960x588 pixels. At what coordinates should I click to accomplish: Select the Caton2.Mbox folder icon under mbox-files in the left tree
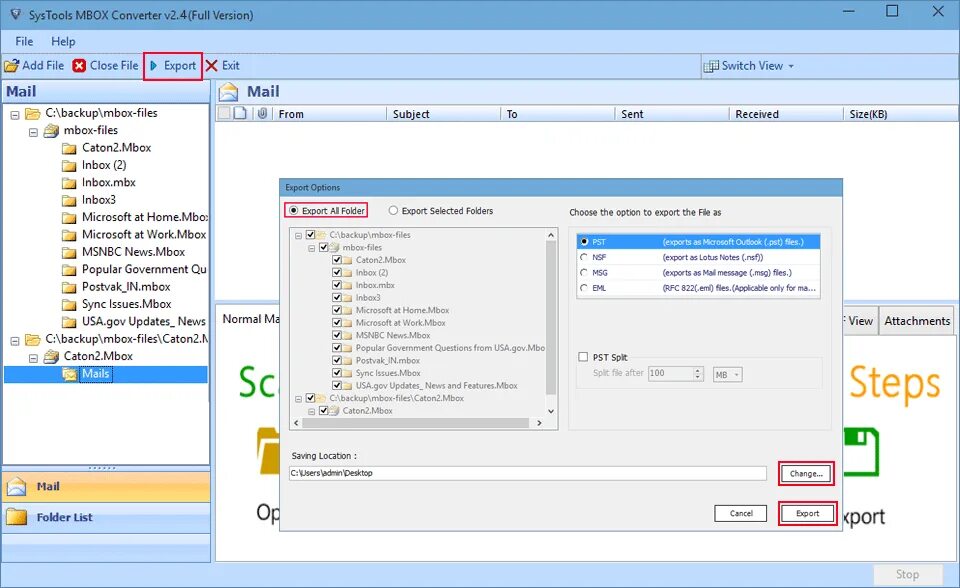69,148
